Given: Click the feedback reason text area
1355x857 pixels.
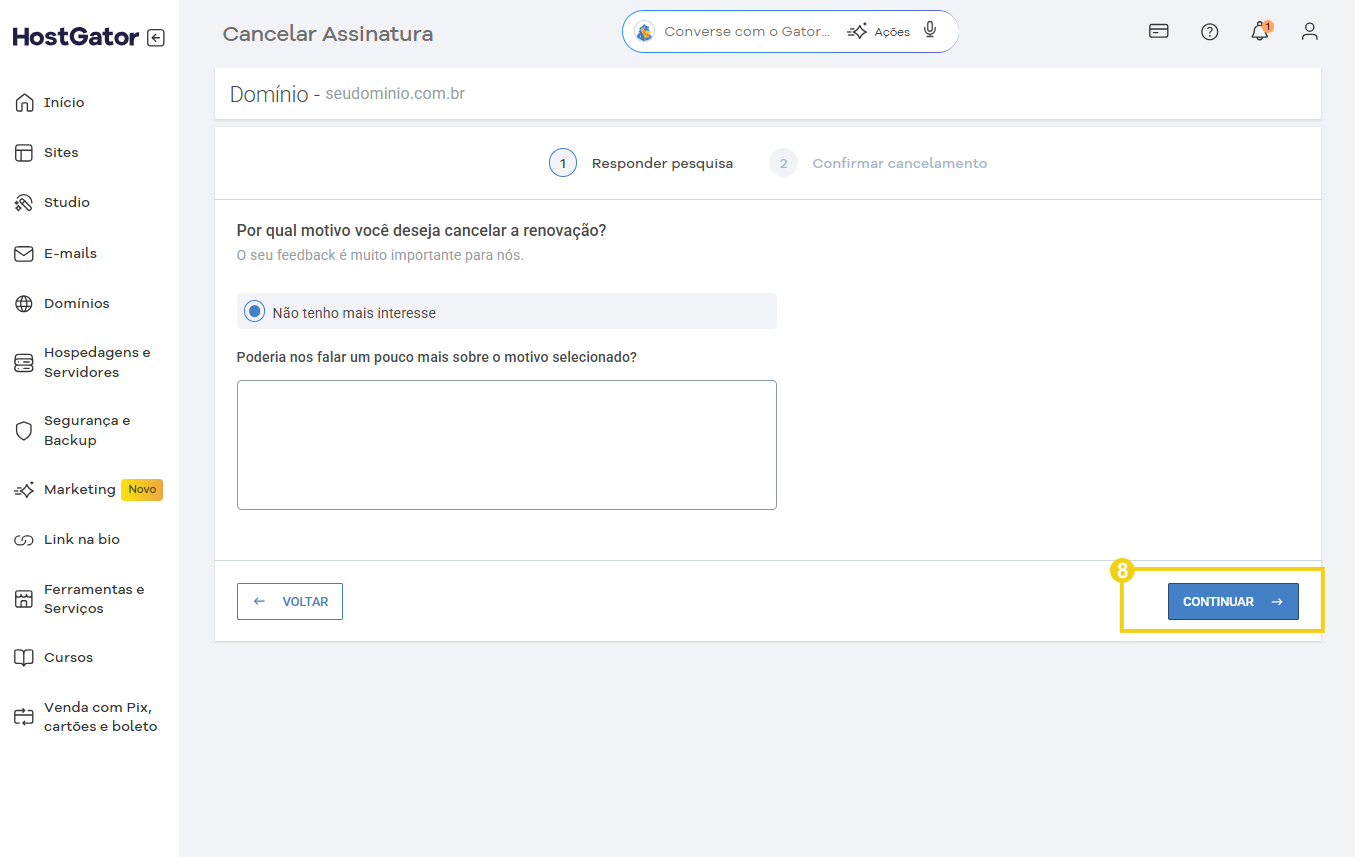Looking at the screenshot, I should pyautogui.click(x=506, y=445).
